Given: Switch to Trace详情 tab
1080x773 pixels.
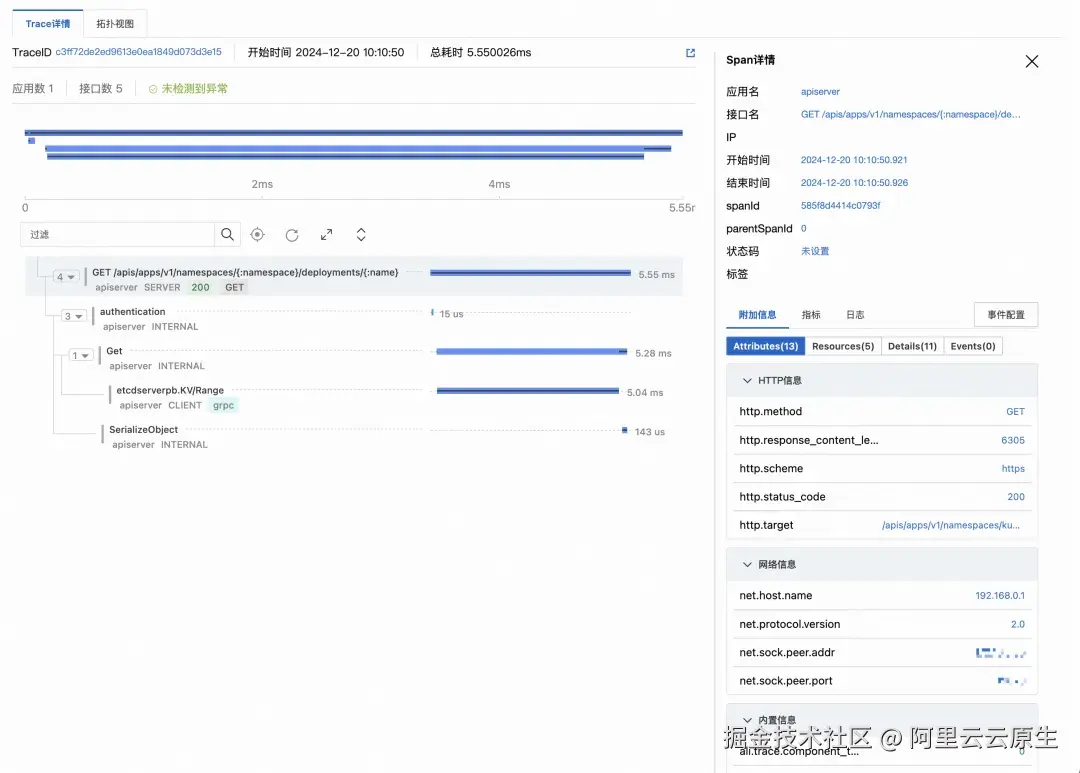Looking at the screenshot, I should point(48,23).
